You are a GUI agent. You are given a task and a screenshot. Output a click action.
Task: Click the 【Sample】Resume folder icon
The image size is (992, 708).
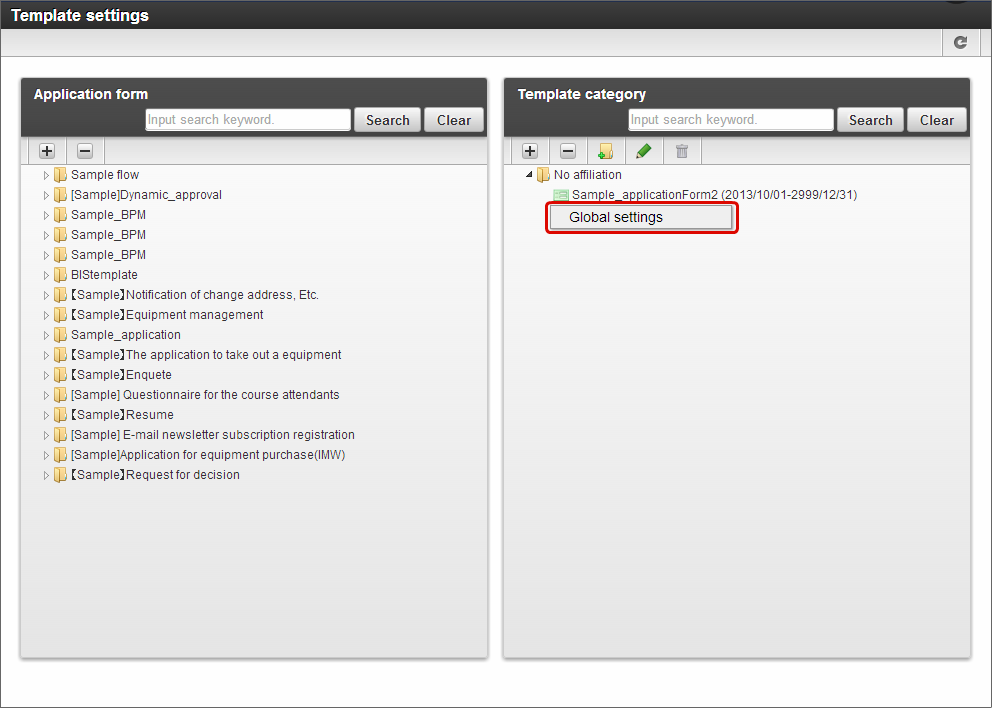click(60, 415)
